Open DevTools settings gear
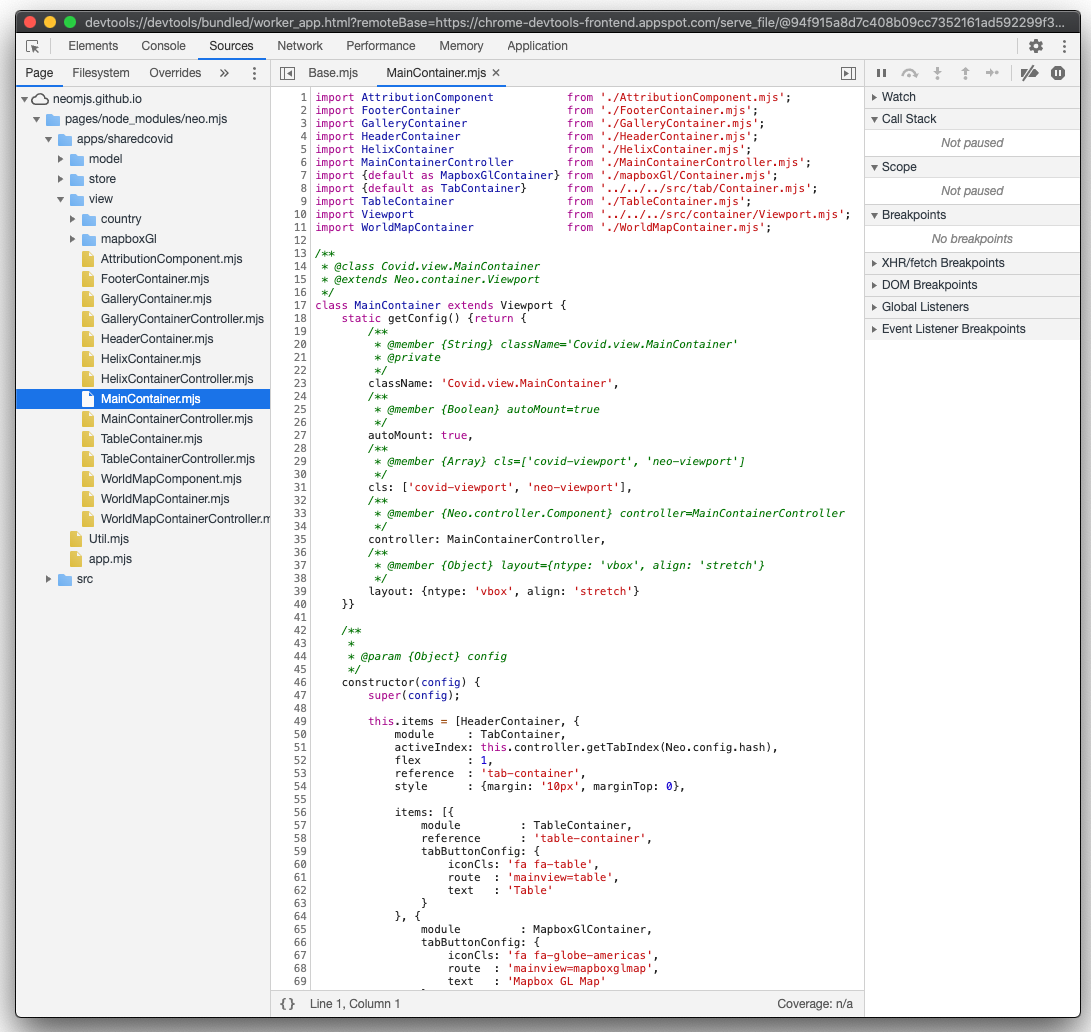Viewport: 1091px width, 1032px height. (x=1036, y=46)
